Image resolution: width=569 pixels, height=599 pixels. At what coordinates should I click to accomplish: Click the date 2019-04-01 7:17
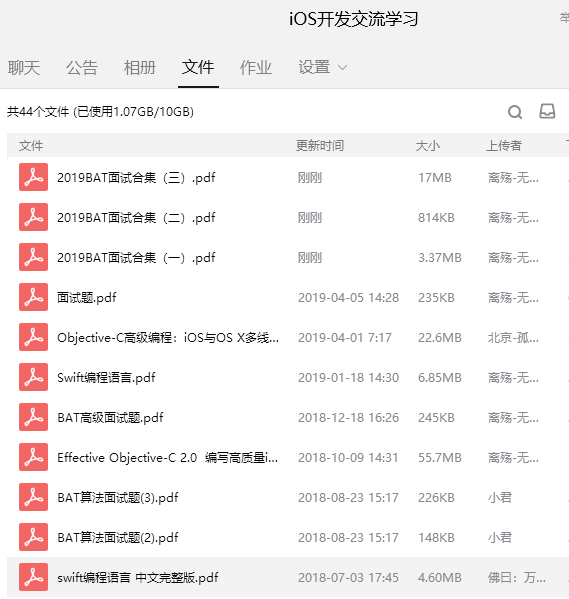[x=345, y=338]
